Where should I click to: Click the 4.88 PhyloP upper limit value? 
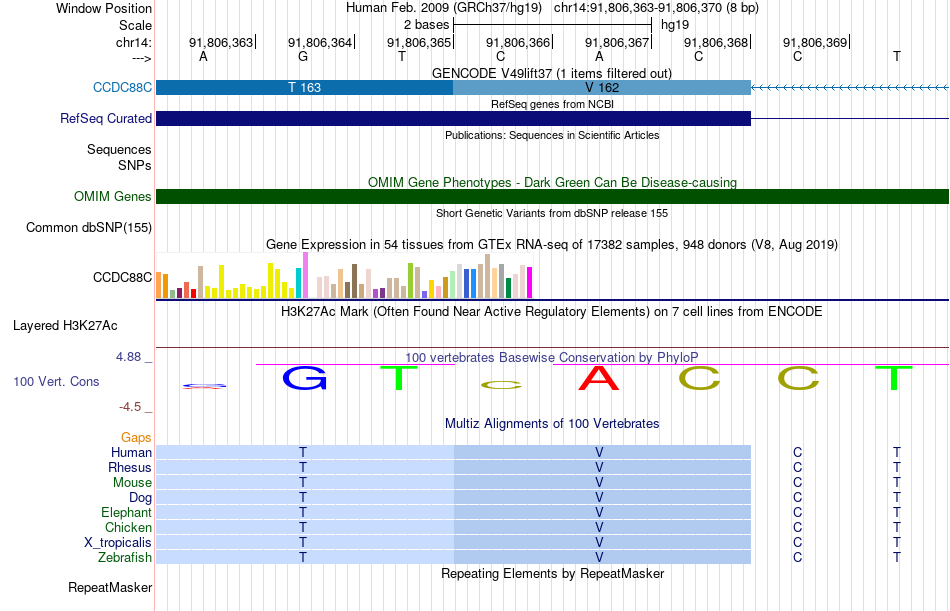[128, 357]
